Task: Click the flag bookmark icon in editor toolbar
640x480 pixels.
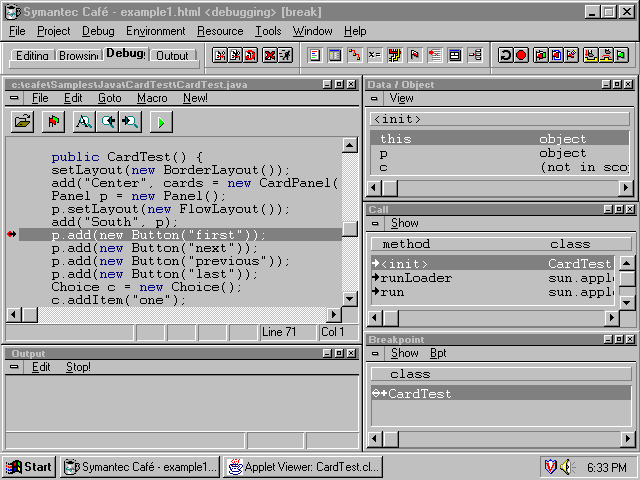Action: [x=53, y=122]
